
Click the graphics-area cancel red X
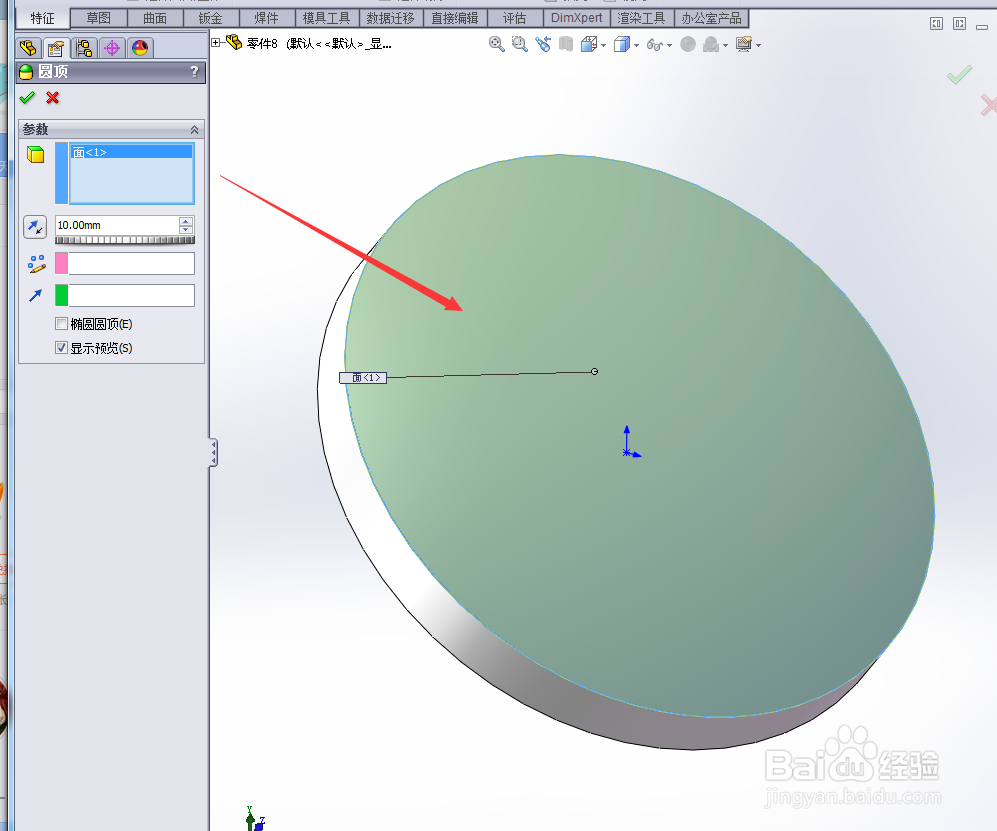coord(989,105)
